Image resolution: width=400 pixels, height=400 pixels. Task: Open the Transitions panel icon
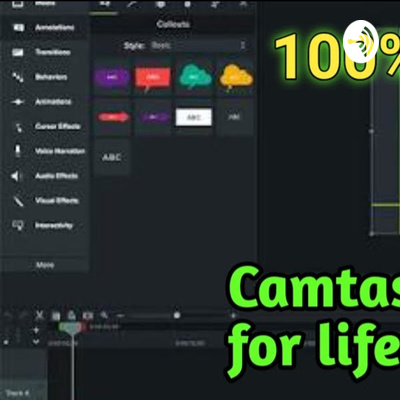click(18, 52)
